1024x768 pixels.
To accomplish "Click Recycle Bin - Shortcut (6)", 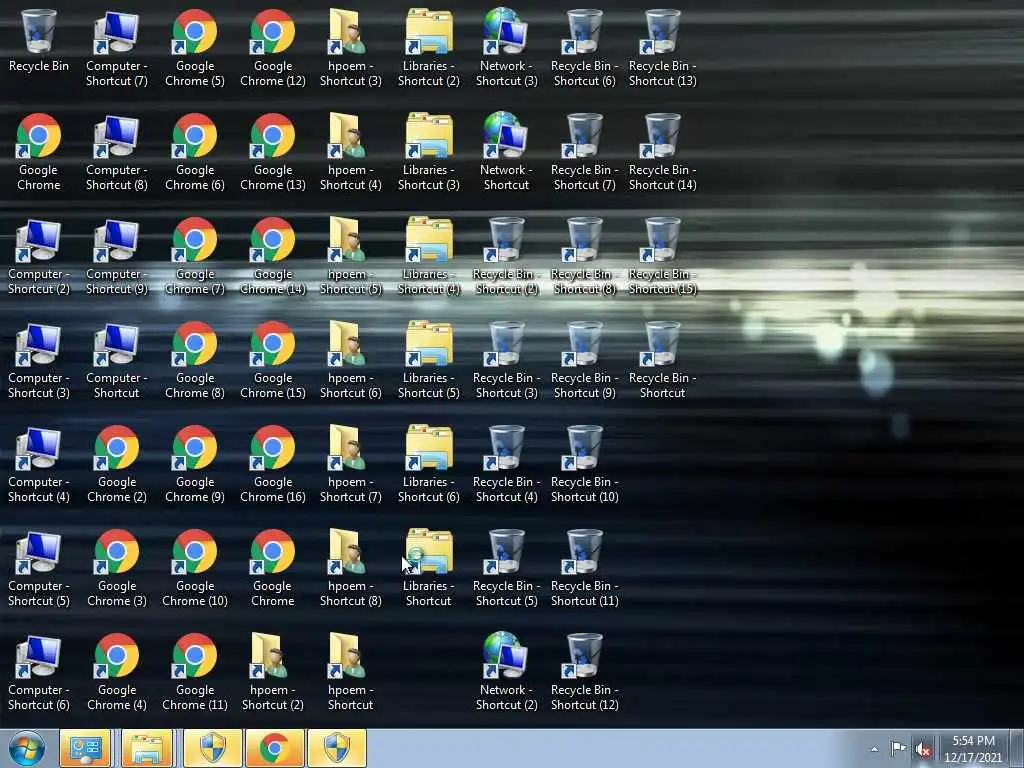I will click(584, 48).
